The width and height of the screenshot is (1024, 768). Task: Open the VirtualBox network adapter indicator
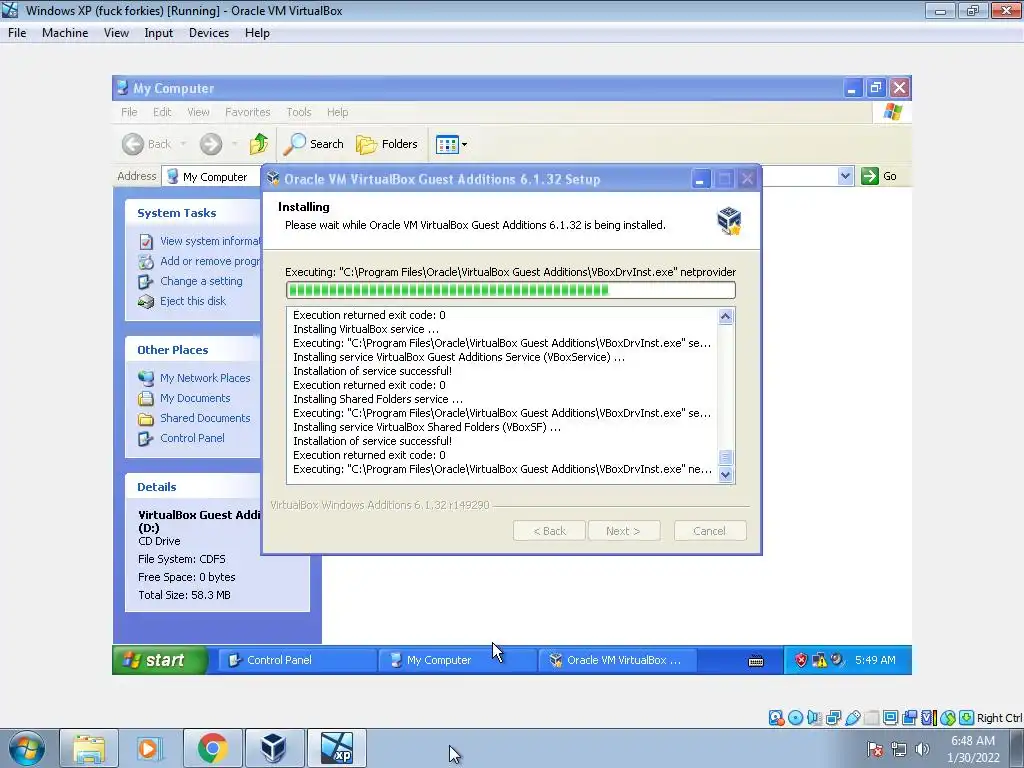coord(833,718)
